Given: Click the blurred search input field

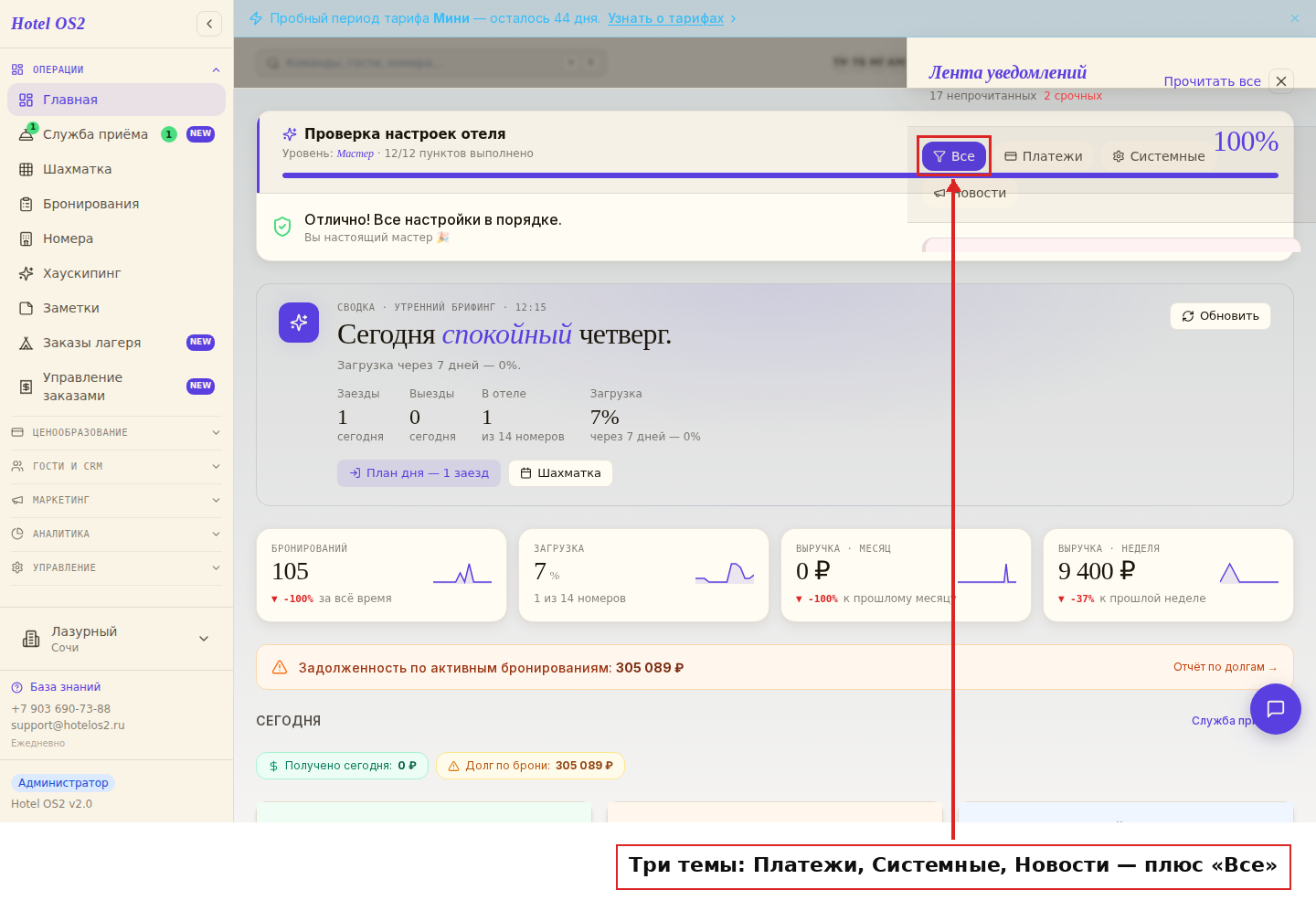Looking at the screenshot, I should (x=431, y=63).
